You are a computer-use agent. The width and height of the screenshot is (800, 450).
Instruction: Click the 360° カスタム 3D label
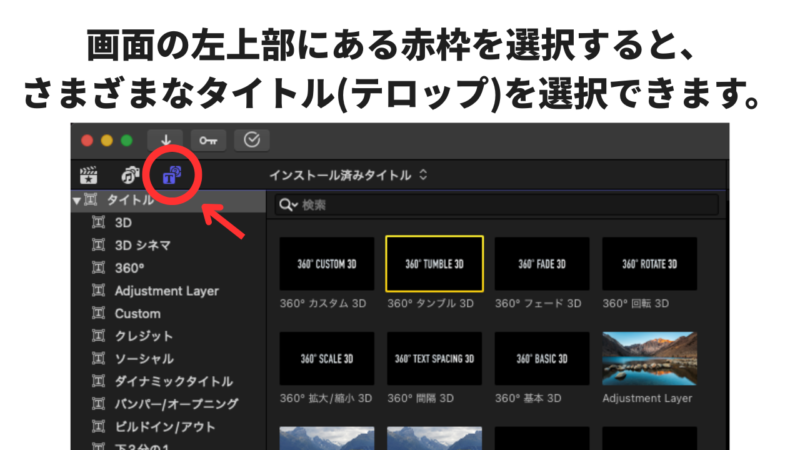pos(323,304)
